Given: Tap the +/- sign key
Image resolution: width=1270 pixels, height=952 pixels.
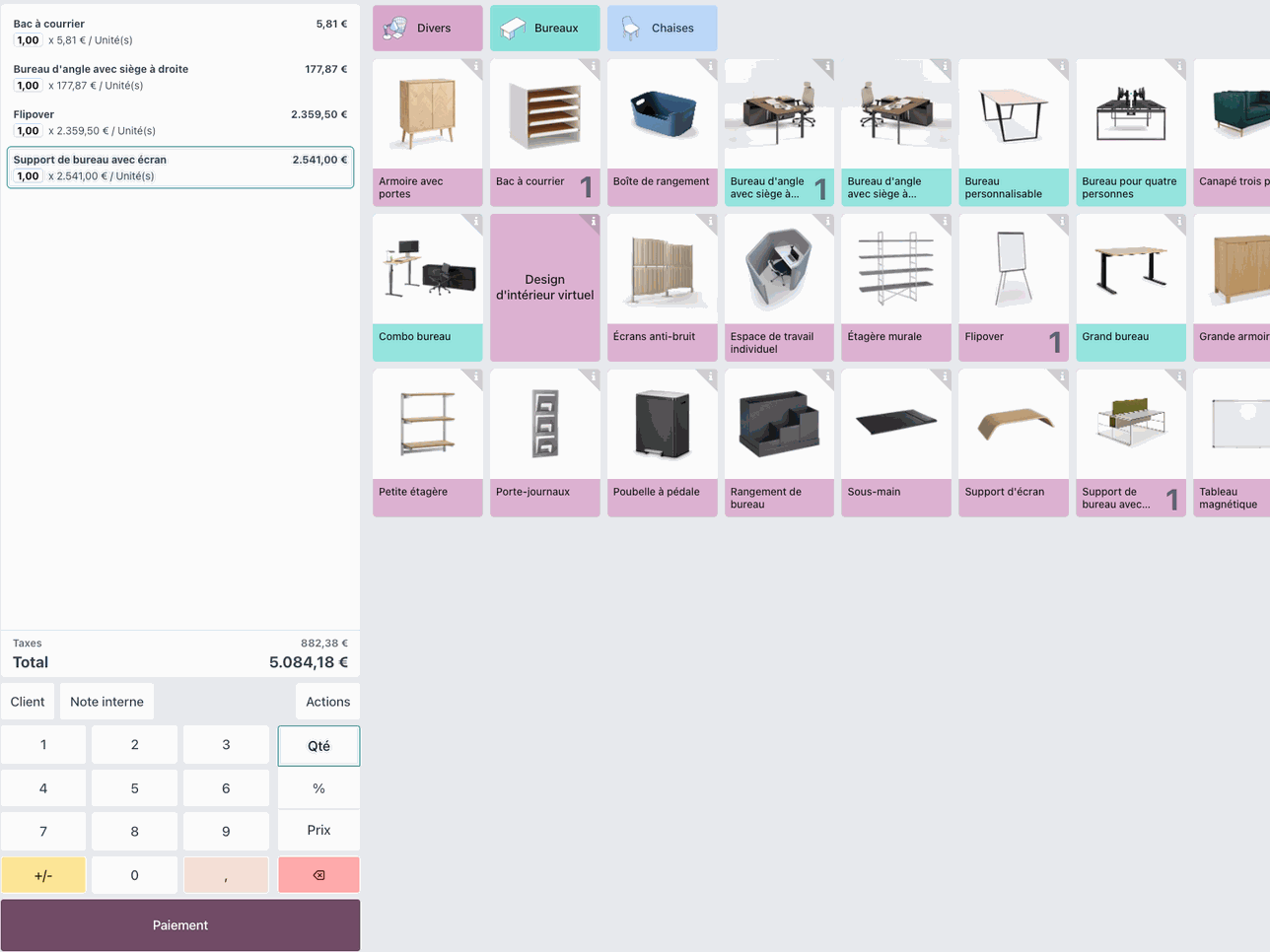Looking at the screenshot, I should (43, 875).
